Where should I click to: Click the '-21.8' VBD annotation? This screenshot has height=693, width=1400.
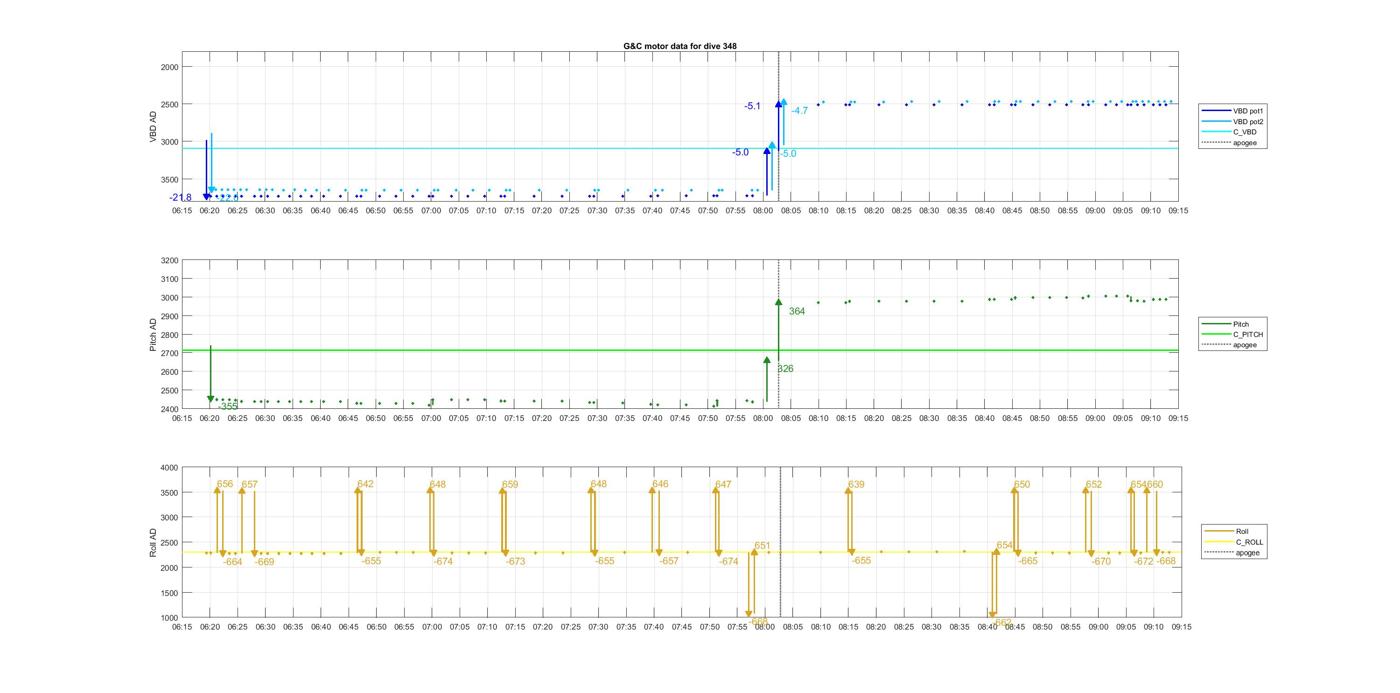pos(181,198)
